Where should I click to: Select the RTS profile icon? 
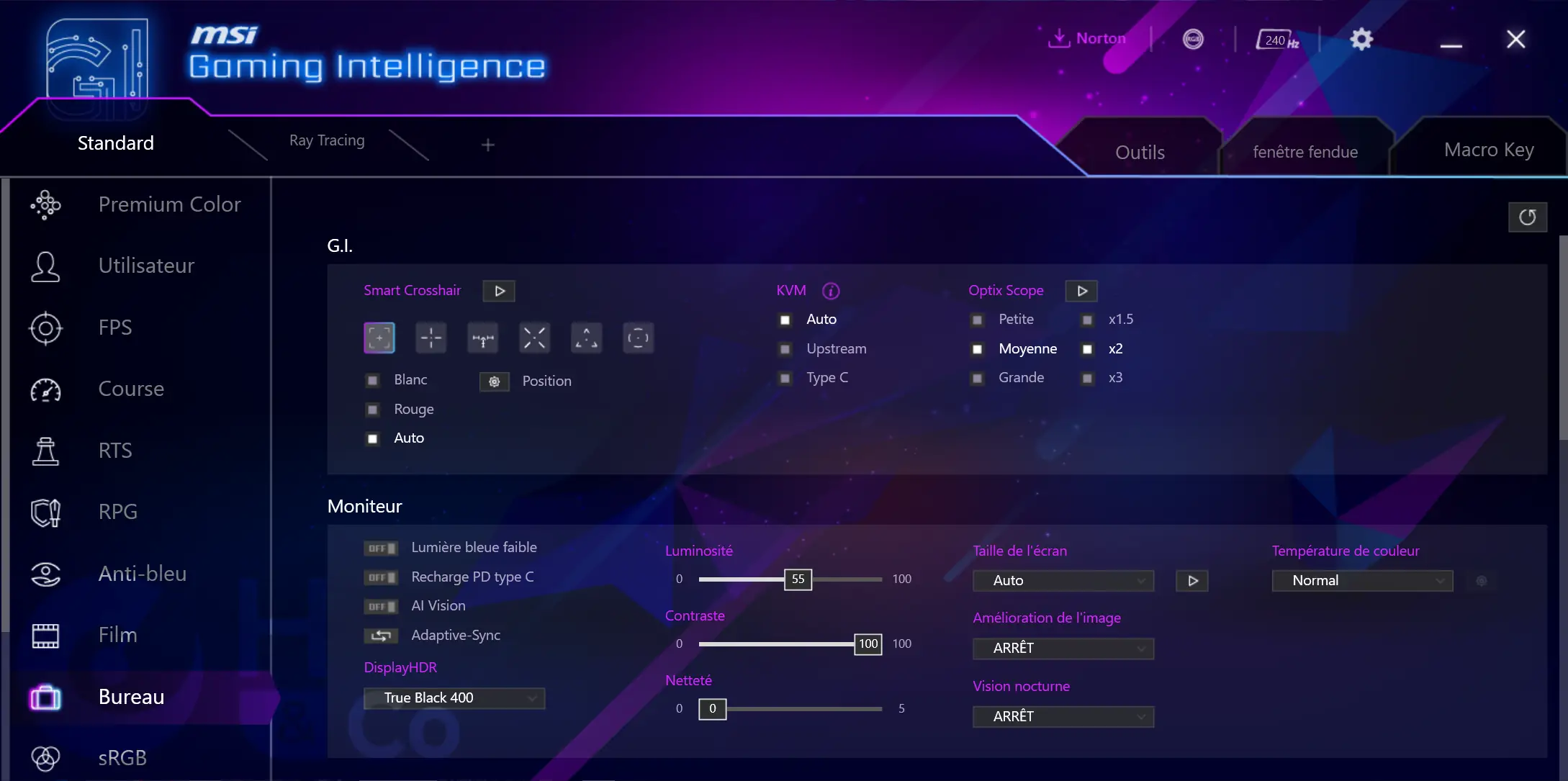tap(44, 449)
